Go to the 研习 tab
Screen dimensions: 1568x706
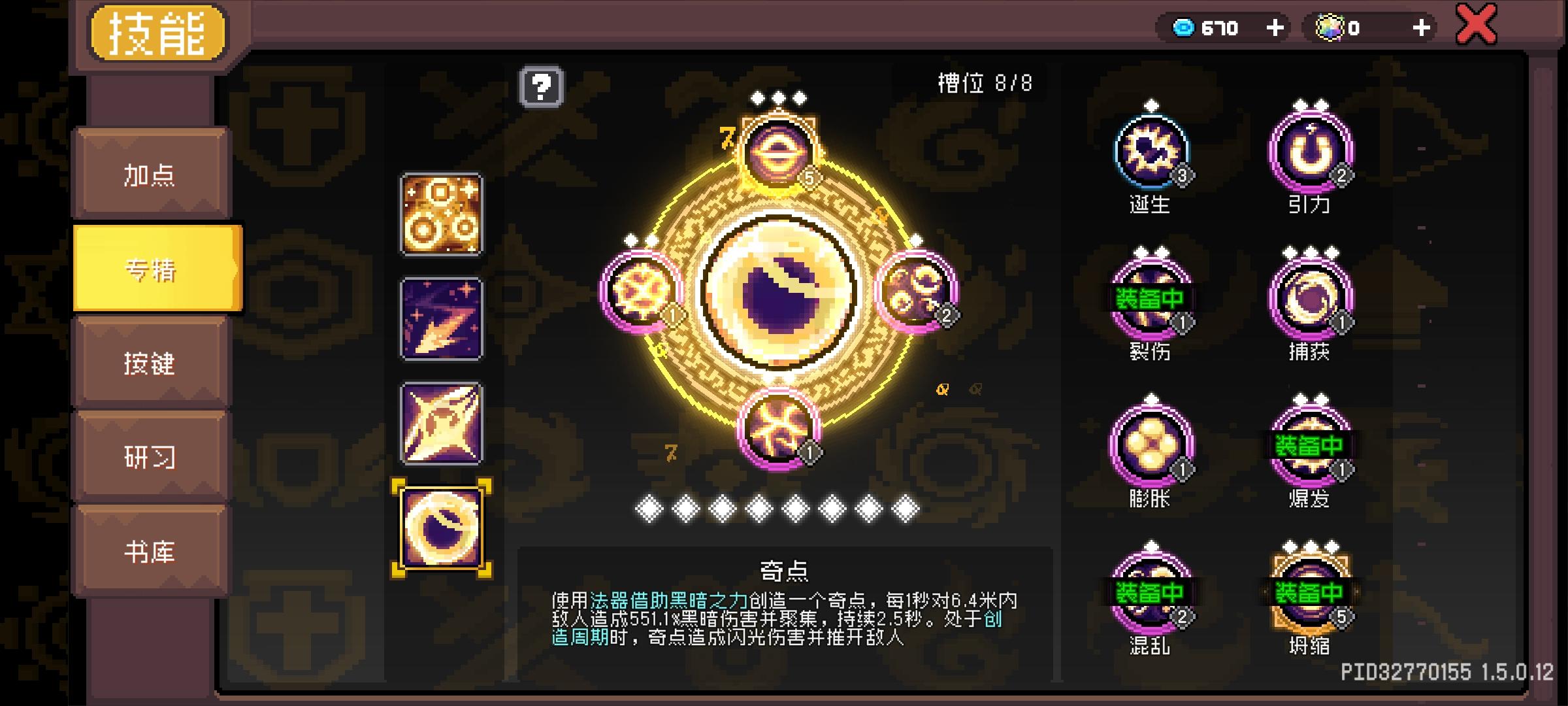pos(151,457)
